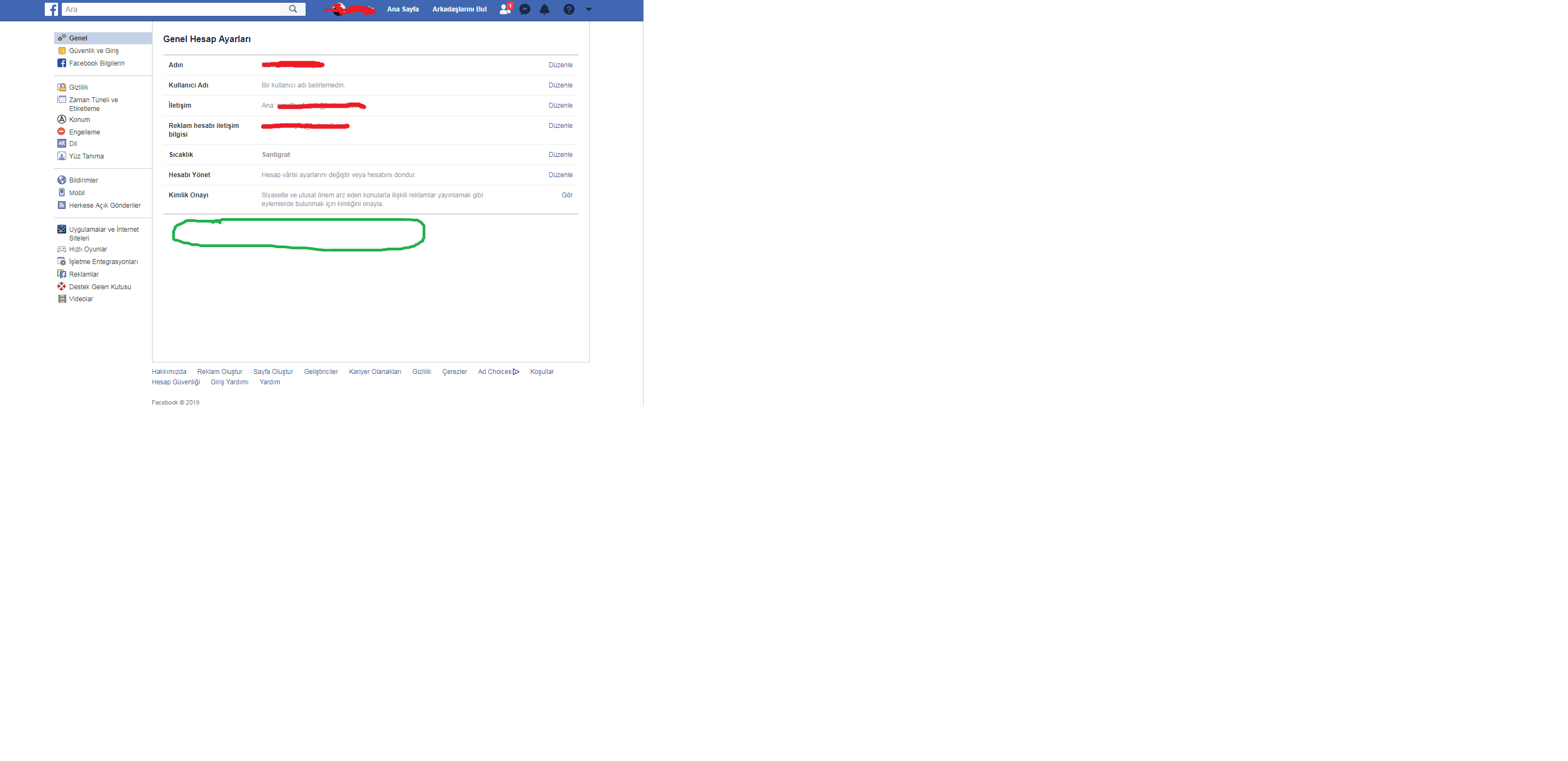
Task: Open Ad Choices footer link
Action: [499, 371]
